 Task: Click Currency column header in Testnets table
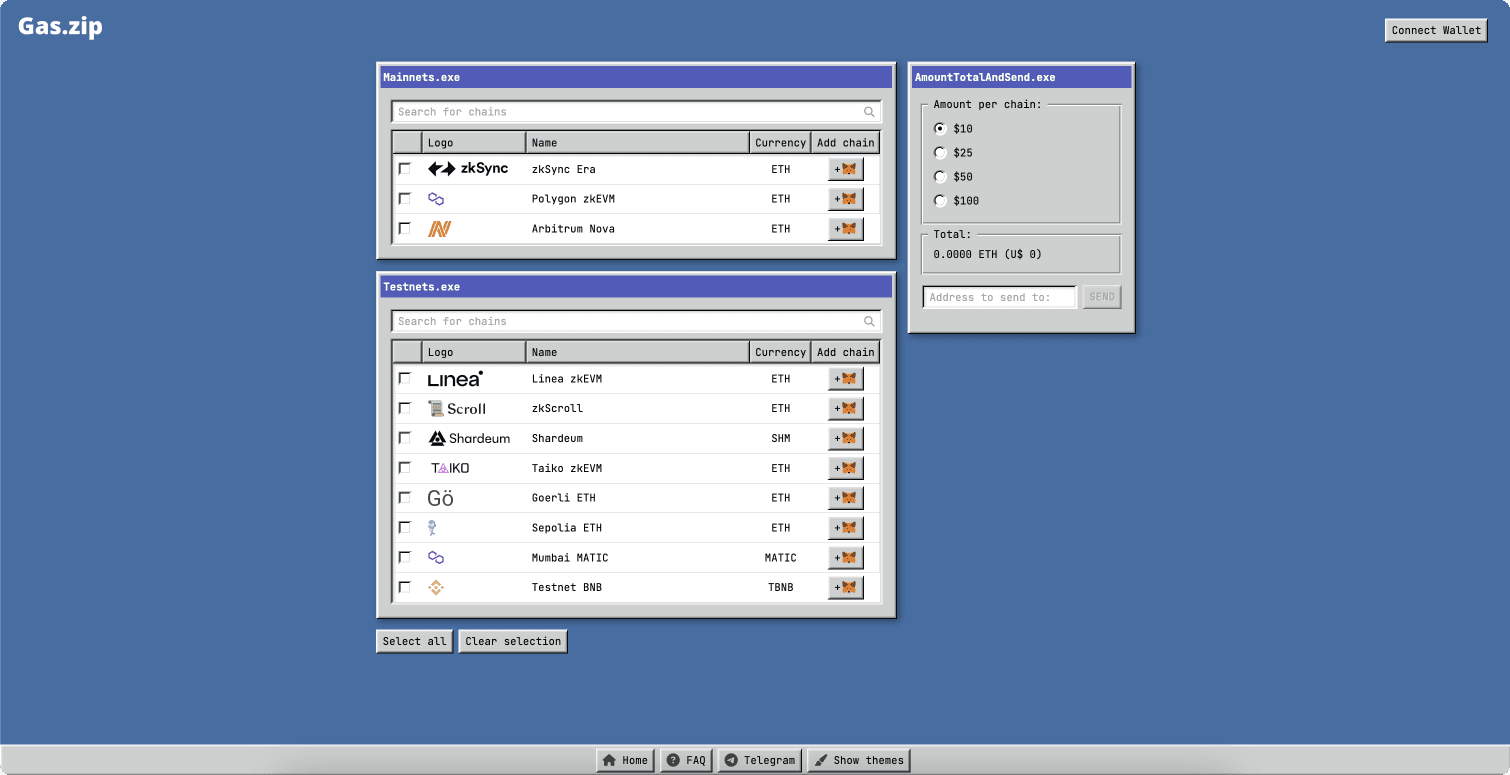click(780, 353)
